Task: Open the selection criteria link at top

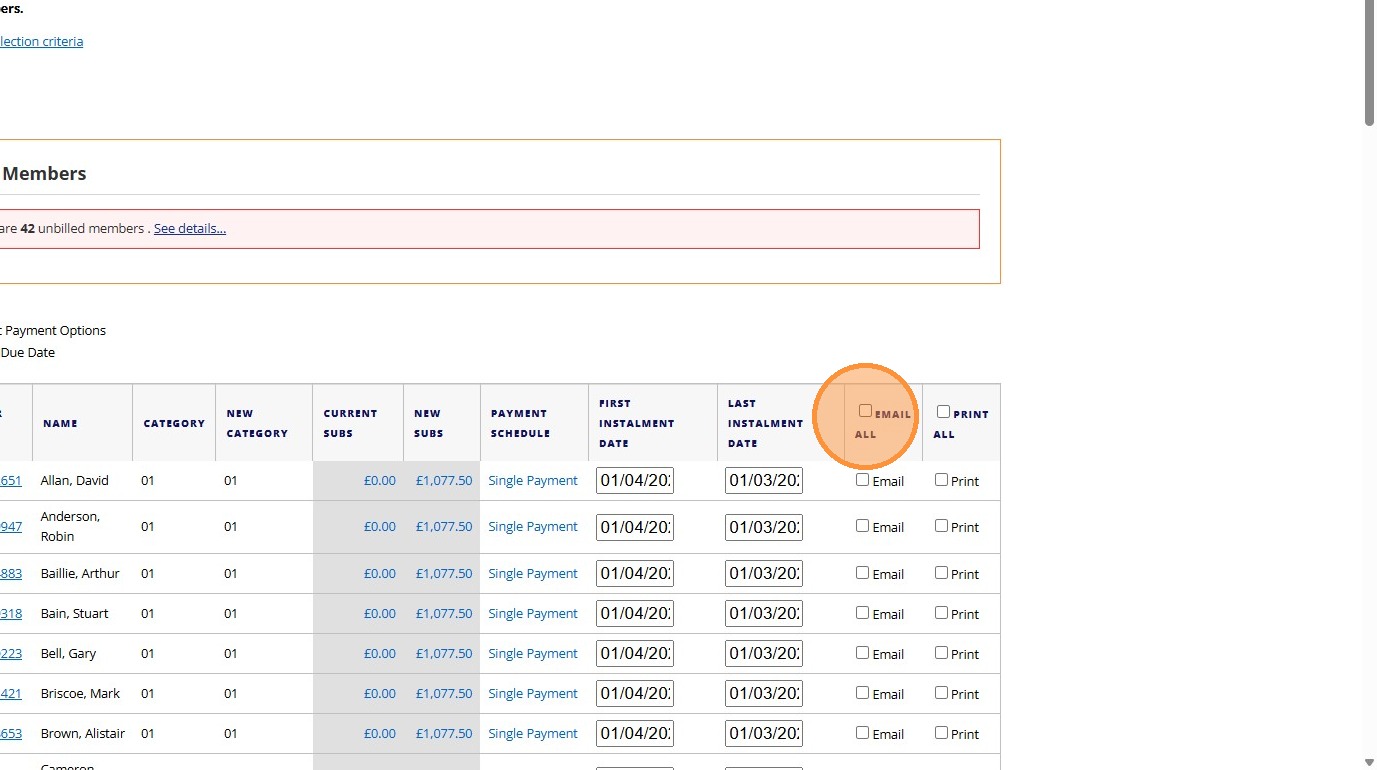Action: [x=41, y=41]
